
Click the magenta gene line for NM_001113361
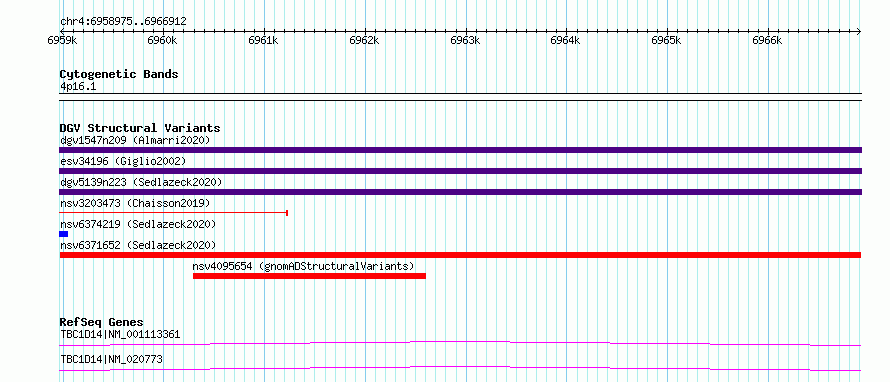coord(460,343)
